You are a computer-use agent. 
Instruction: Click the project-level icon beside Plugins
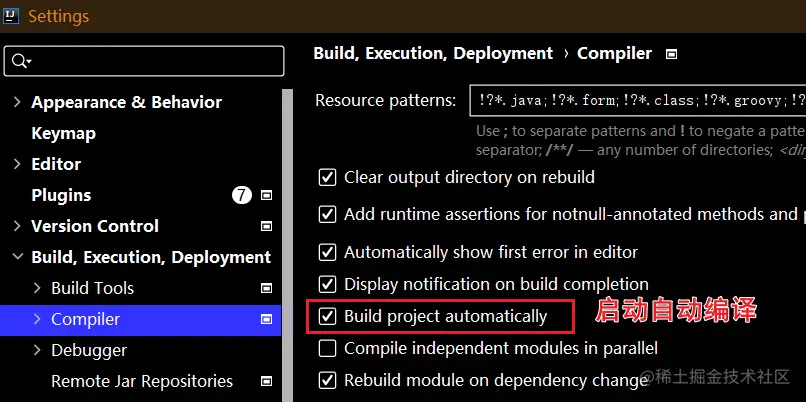pyautogui.click(x=266, y=195)
